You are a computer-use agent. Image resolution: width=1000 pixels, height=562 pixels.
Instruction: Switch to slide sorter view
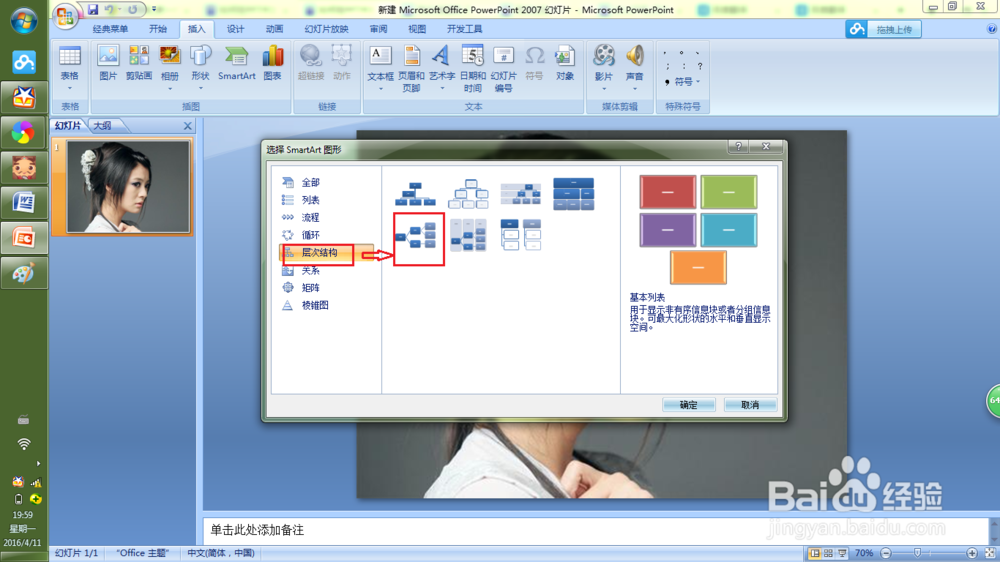coord(828,553)
